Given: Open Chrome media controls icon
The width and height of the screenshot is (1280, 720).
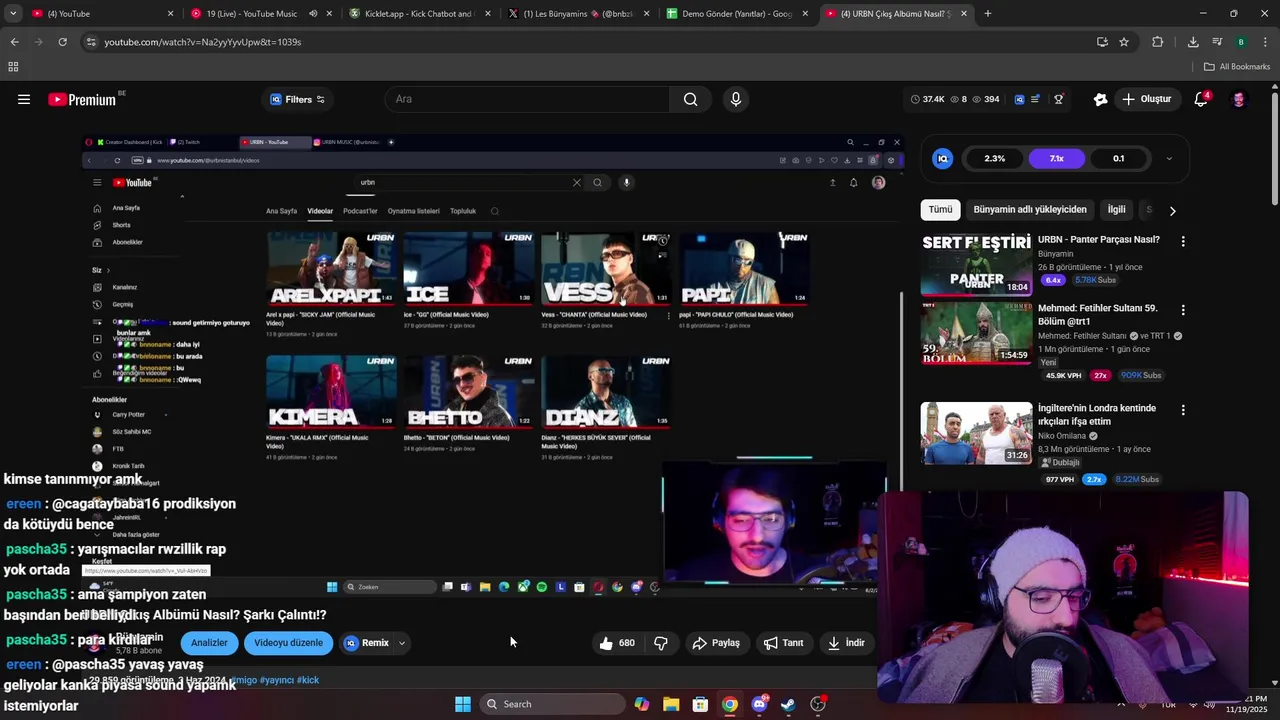Looking at the screenshot, I should pos(1217,42).
